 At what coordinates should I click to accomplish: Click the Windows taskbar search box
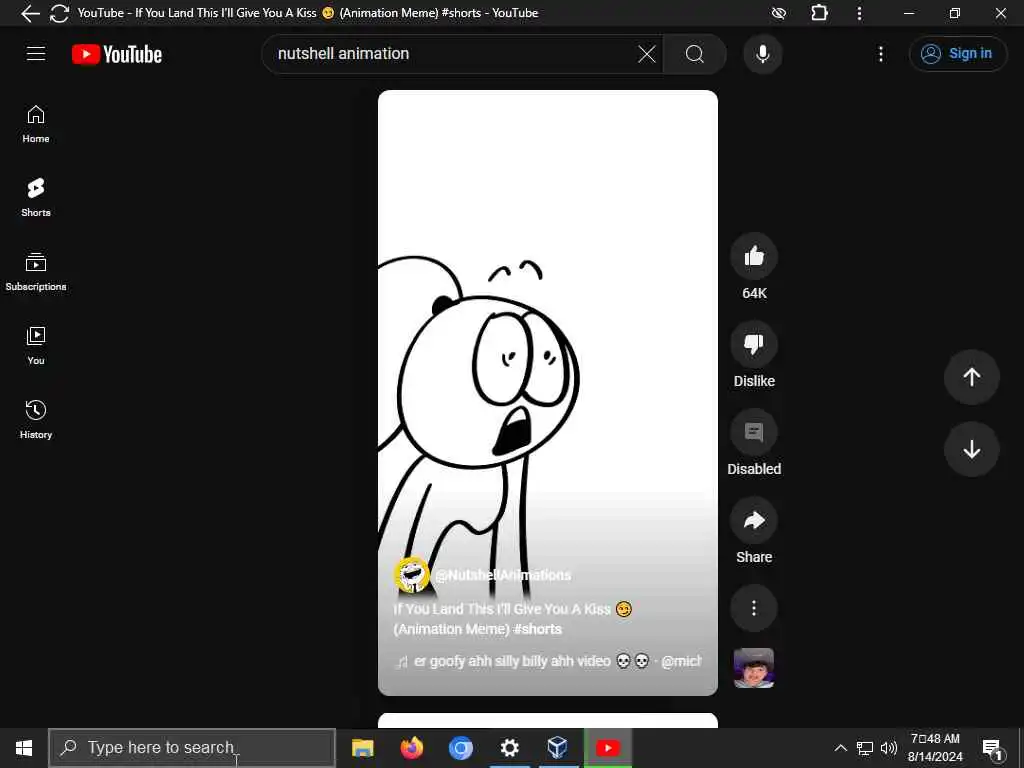(x=192, y=748)
